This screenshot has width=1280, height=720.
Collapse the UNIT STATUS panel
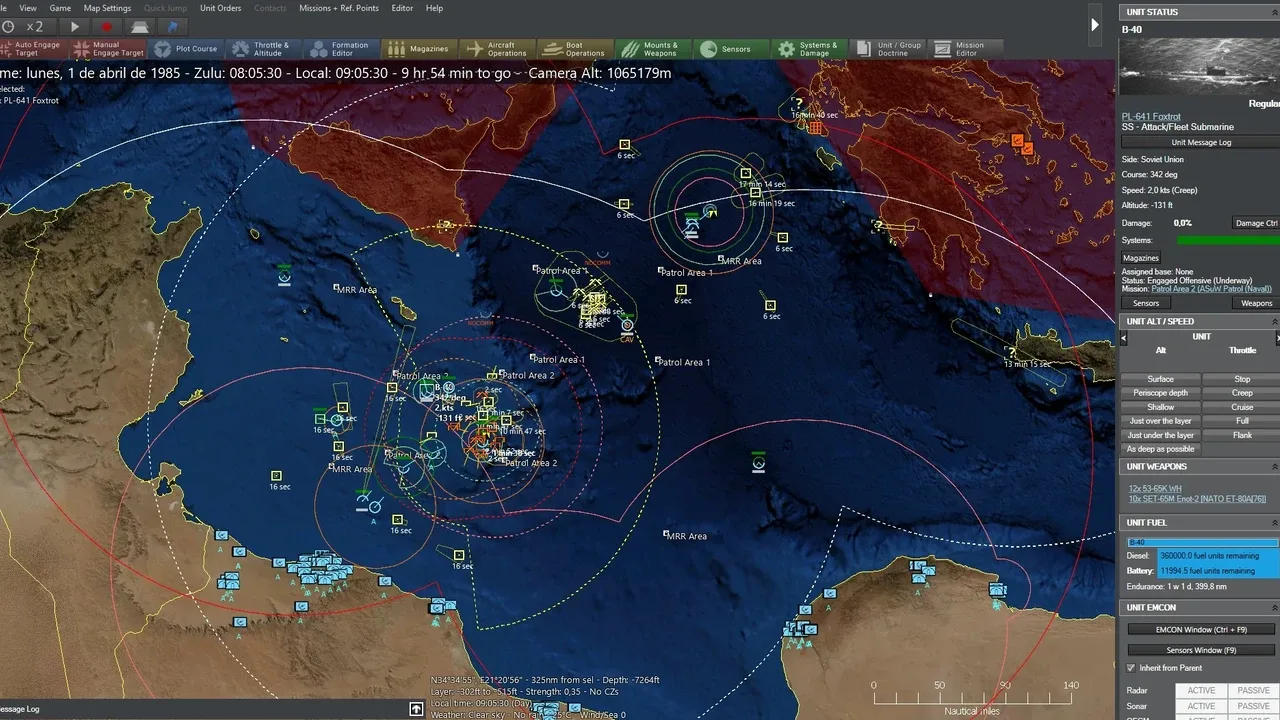[x=1274, y=12]
